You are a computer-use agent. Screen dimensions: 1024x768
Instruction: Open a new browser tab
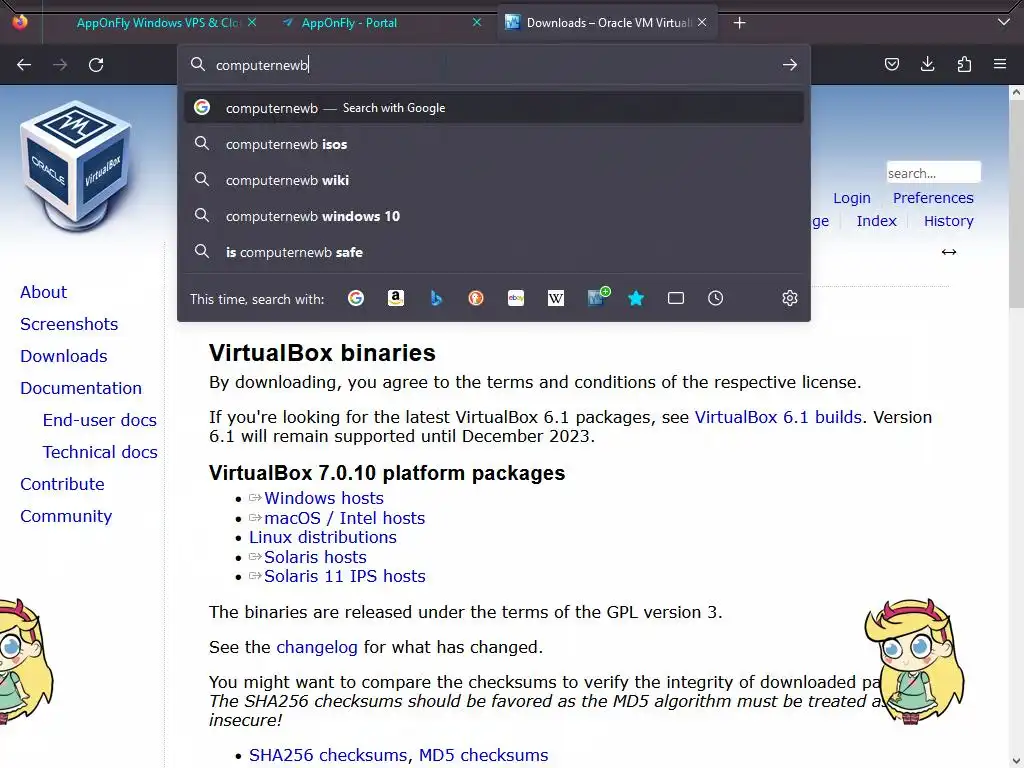(x=739, y=23)
